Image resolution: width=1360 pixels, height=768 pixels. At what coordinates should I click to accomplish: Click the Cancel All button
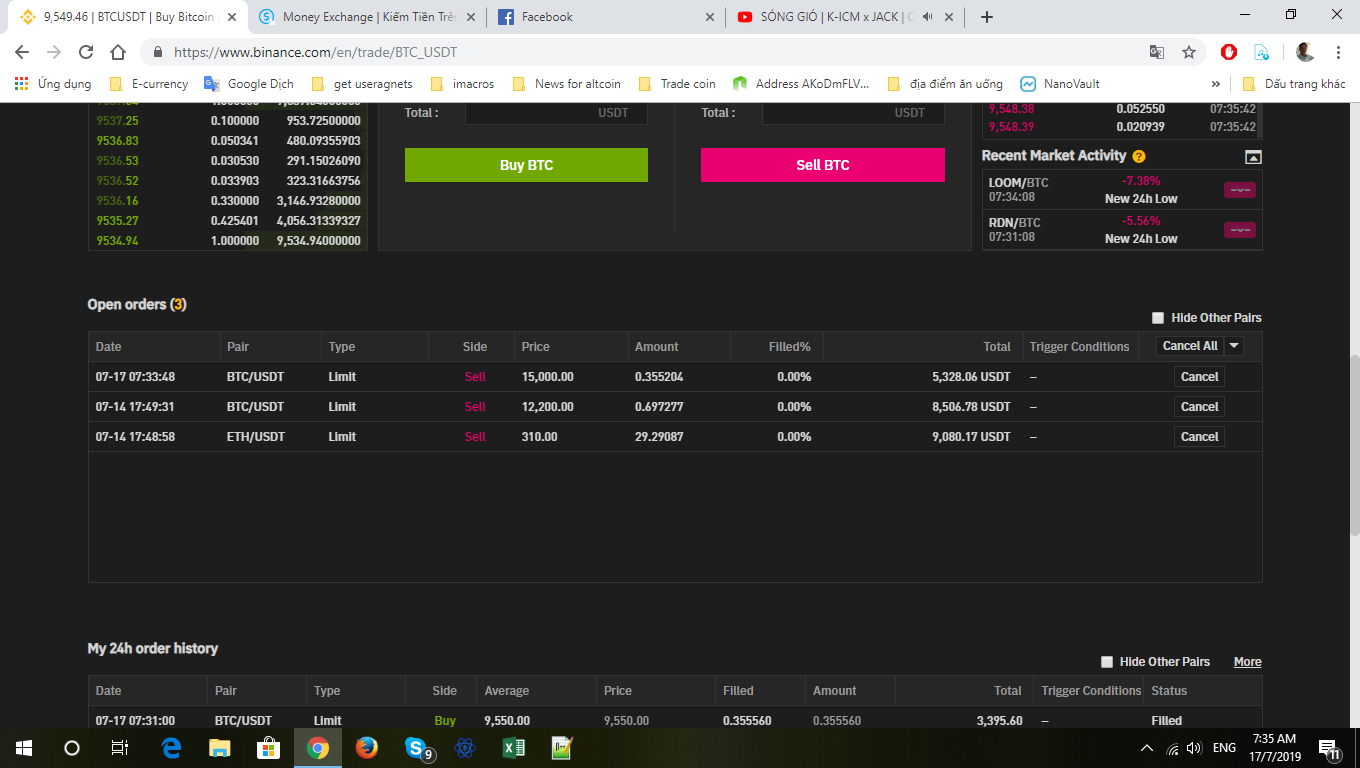coord(1189,346)
